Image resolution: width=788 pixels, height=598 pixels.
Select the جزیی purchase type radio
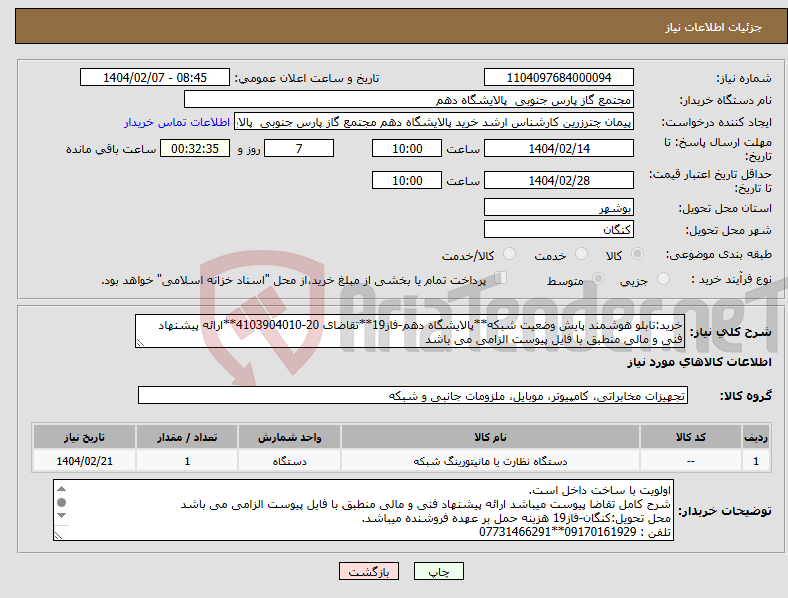tap(663, 278)
